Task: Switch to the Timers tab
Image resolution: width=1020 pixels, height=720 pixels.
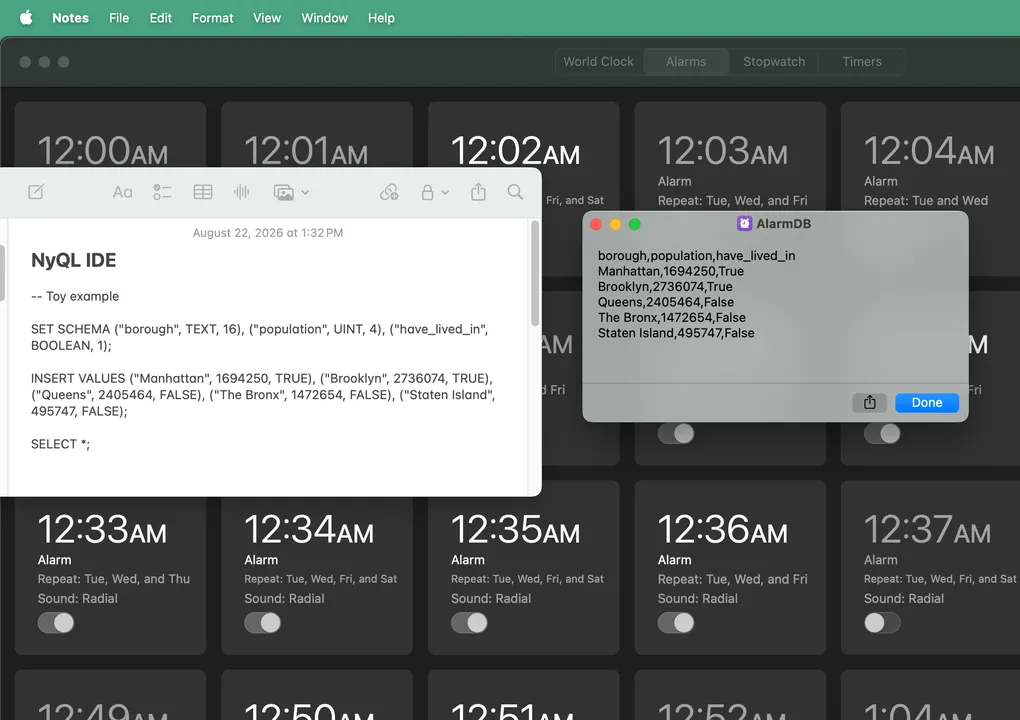Action: 862,62
